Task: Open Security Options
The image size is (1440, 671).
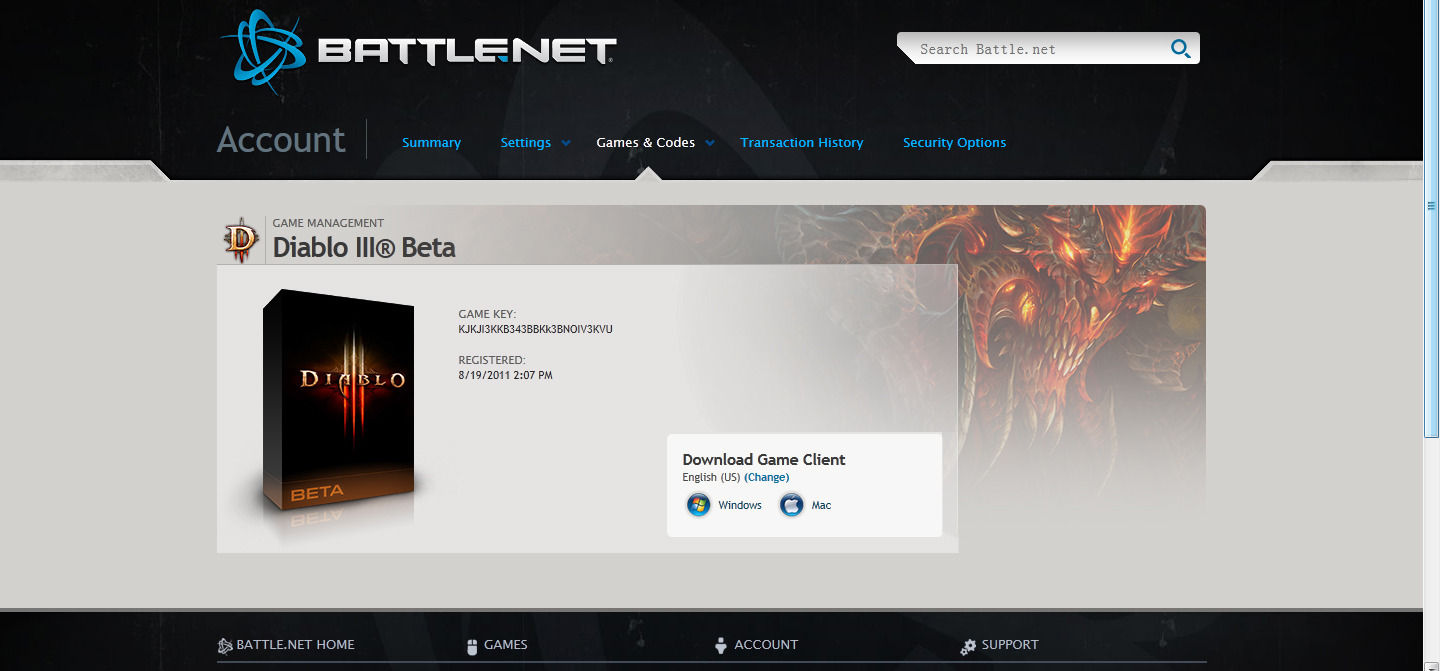Action: (954, 143)
